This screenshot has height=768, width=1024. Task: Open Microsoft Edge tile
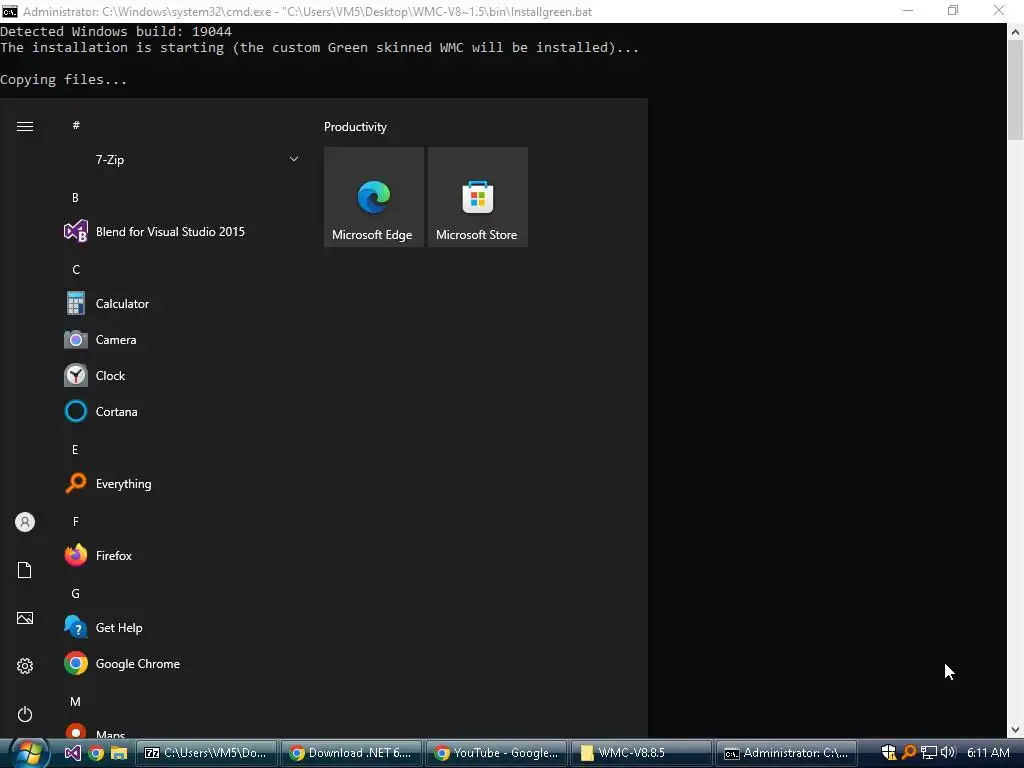pyautogui.click(x=374, y=197)
